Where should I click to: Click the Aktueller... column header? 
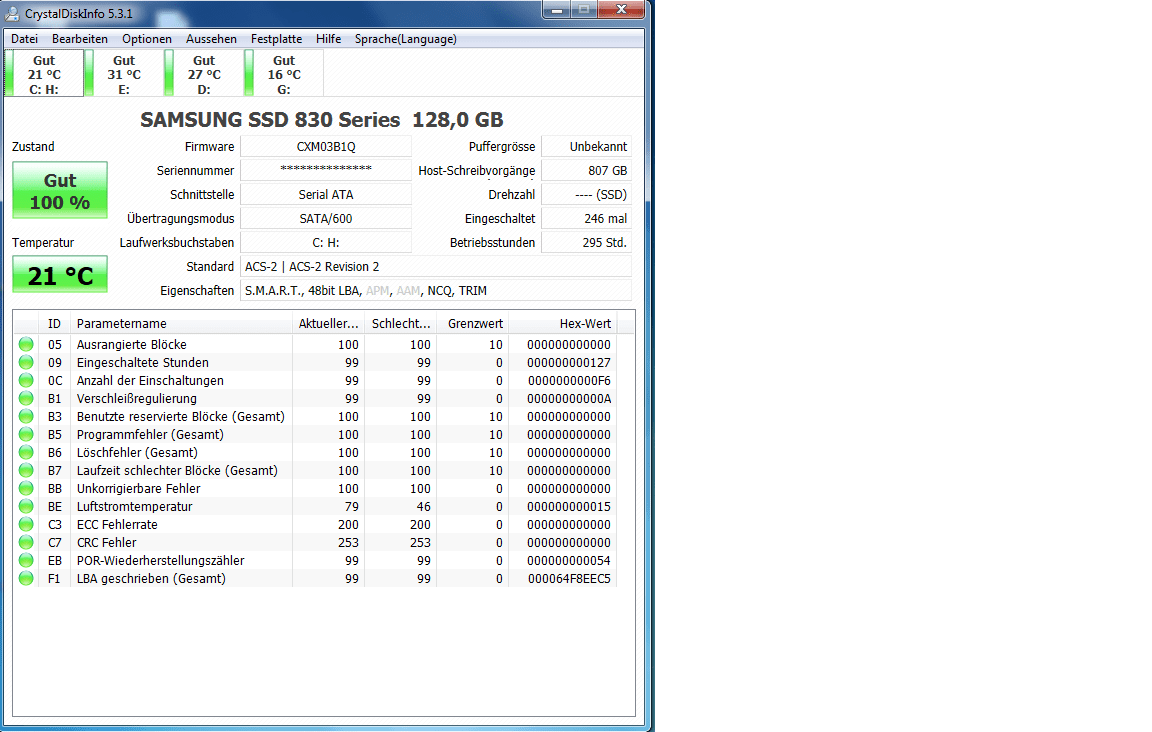click(x=328, y=323)
